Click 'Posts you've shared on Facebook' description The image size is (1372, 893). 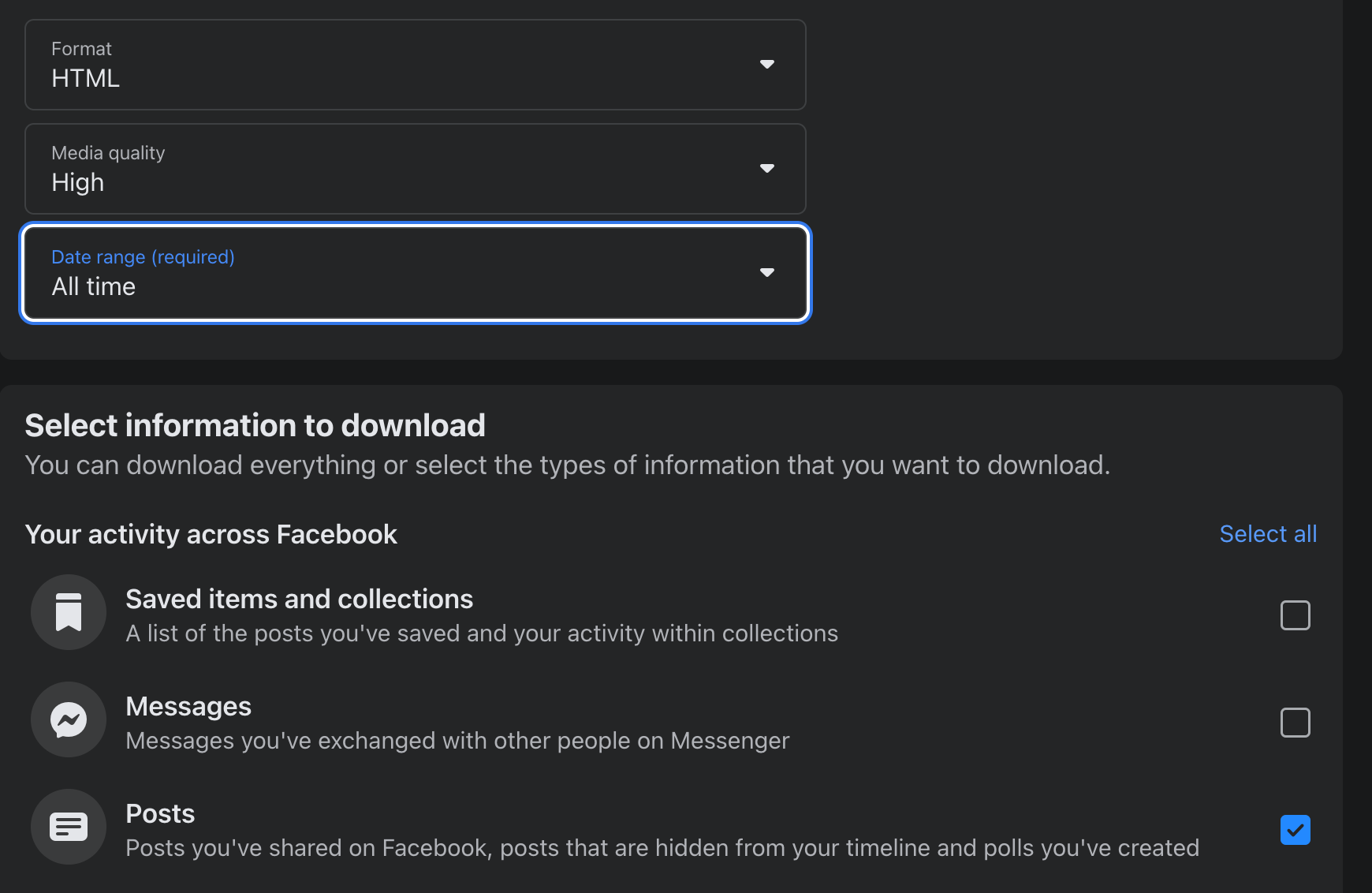(662, 848)
